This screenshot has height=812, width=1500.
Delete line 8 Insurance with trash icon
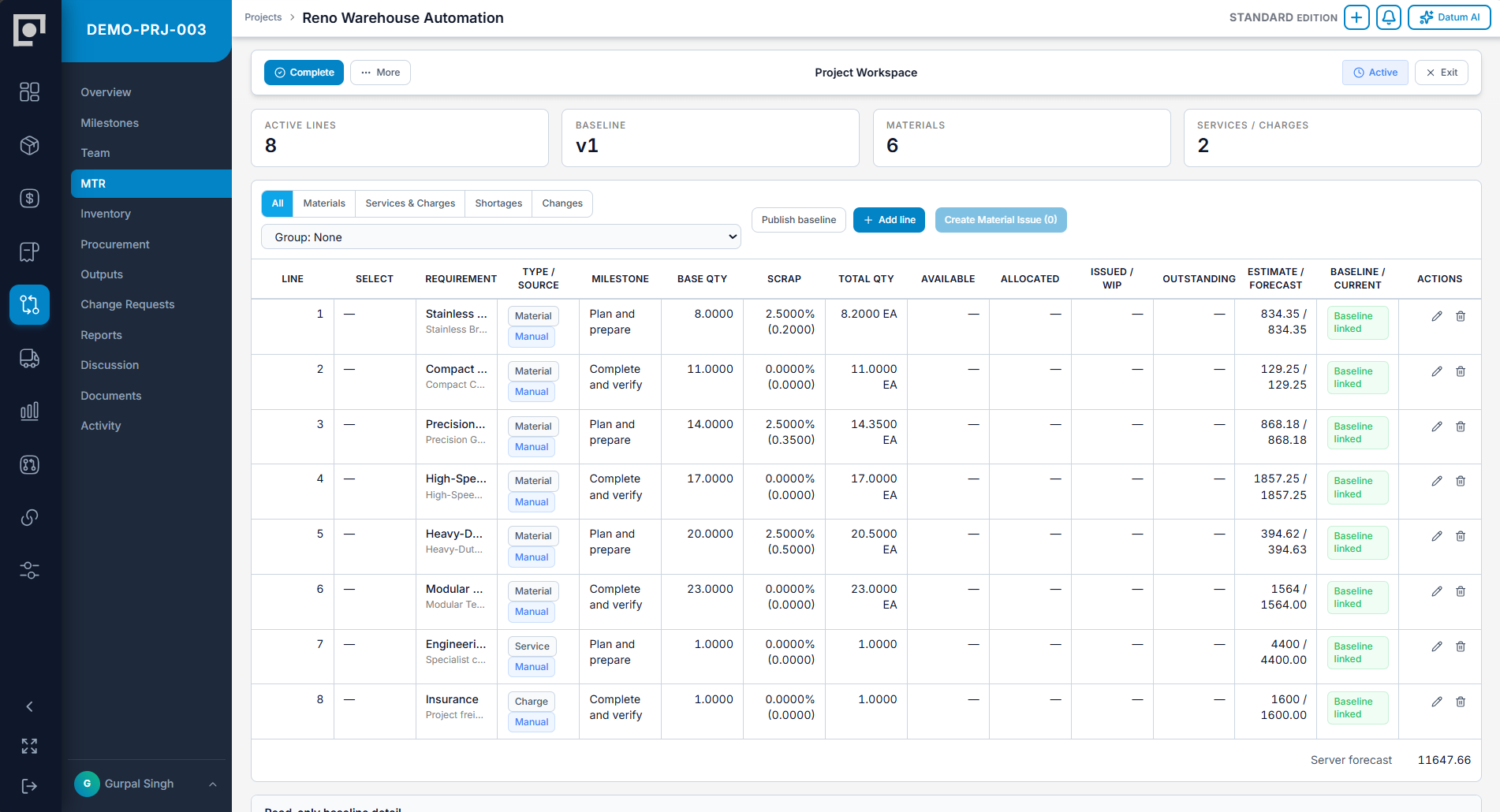point(1461,702)
